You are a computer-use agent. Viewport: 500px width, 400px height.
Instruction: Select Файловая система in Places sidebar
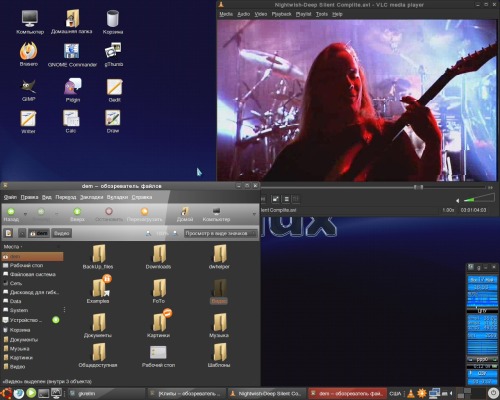(33, 274)
